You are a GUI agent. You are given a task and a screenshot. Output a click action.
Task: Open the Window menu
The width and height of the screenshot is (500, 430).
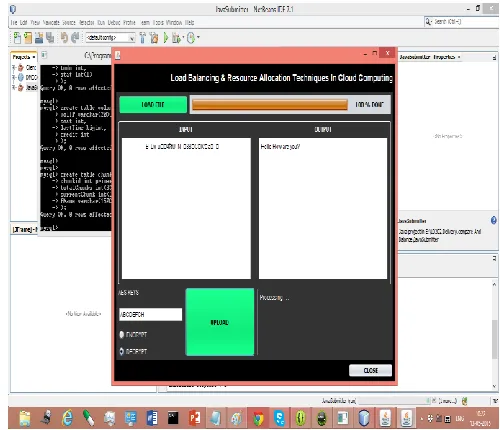click(174, 22)
